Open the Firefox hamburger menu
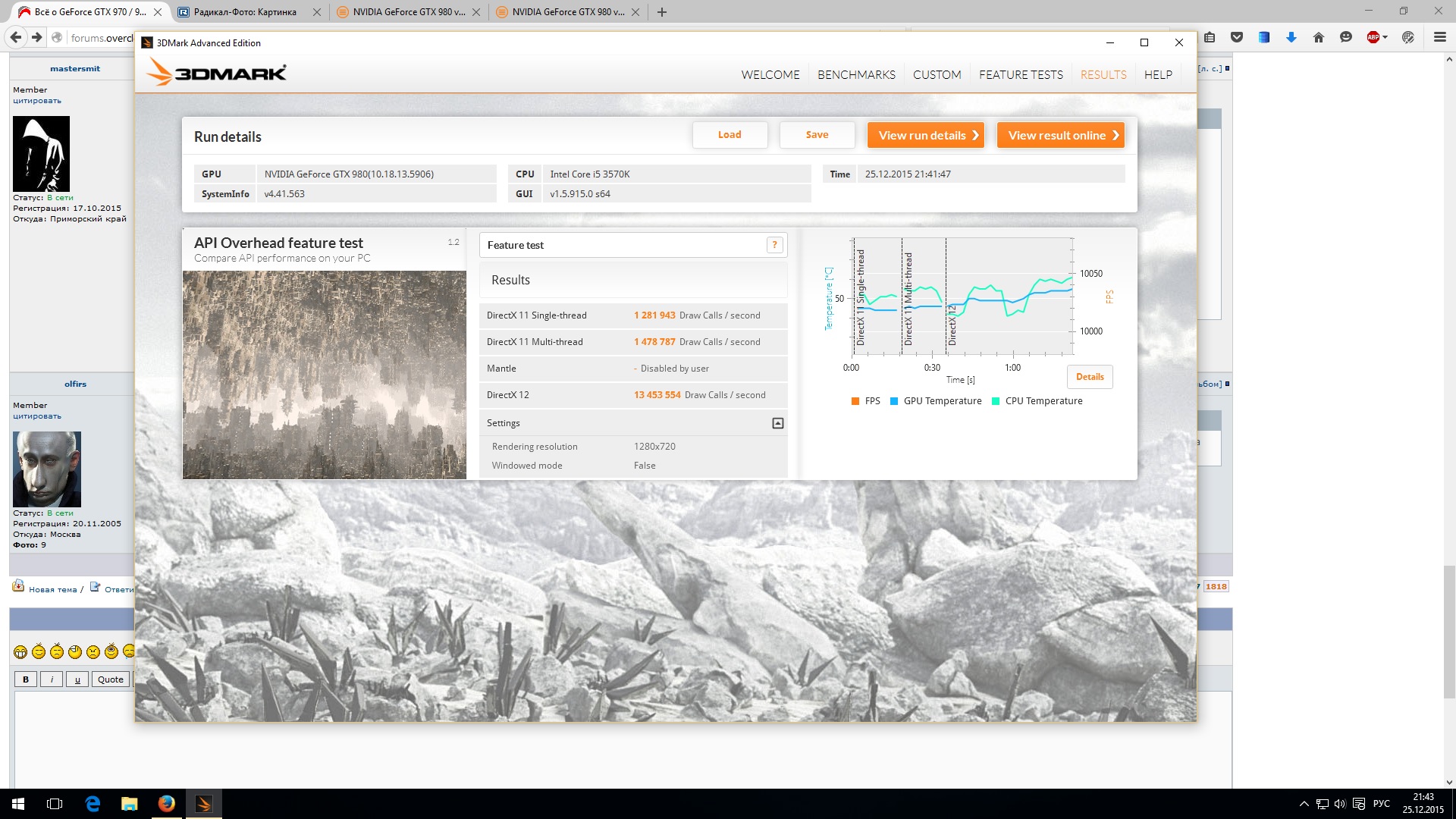1456x819 pixels. 1439,37
